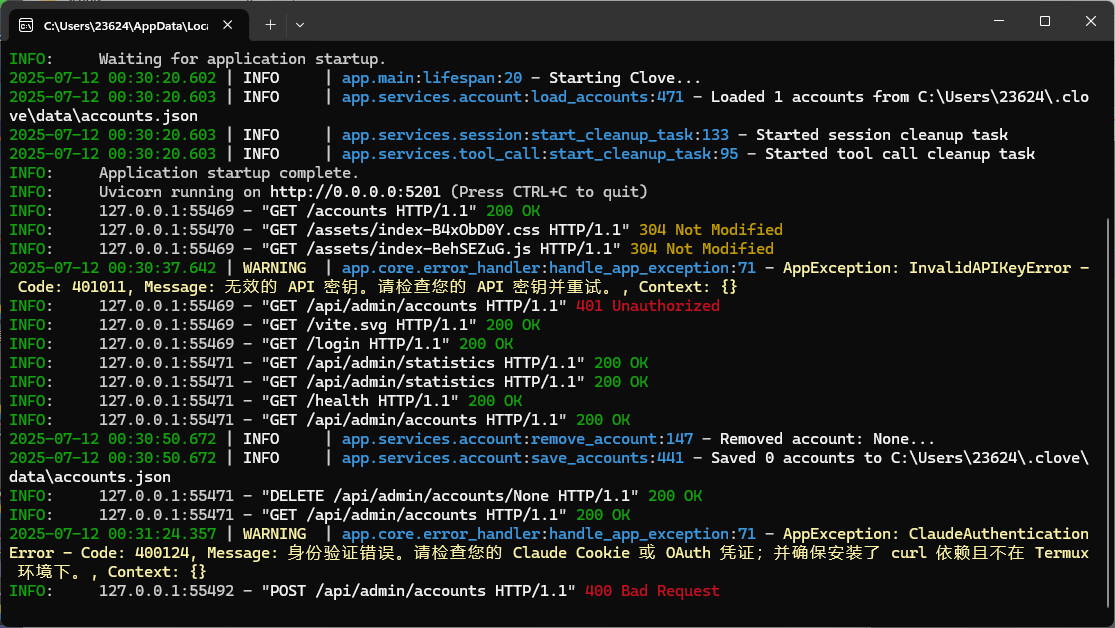Click the red 401 Unauthorized status text

[x=647, y=306]
